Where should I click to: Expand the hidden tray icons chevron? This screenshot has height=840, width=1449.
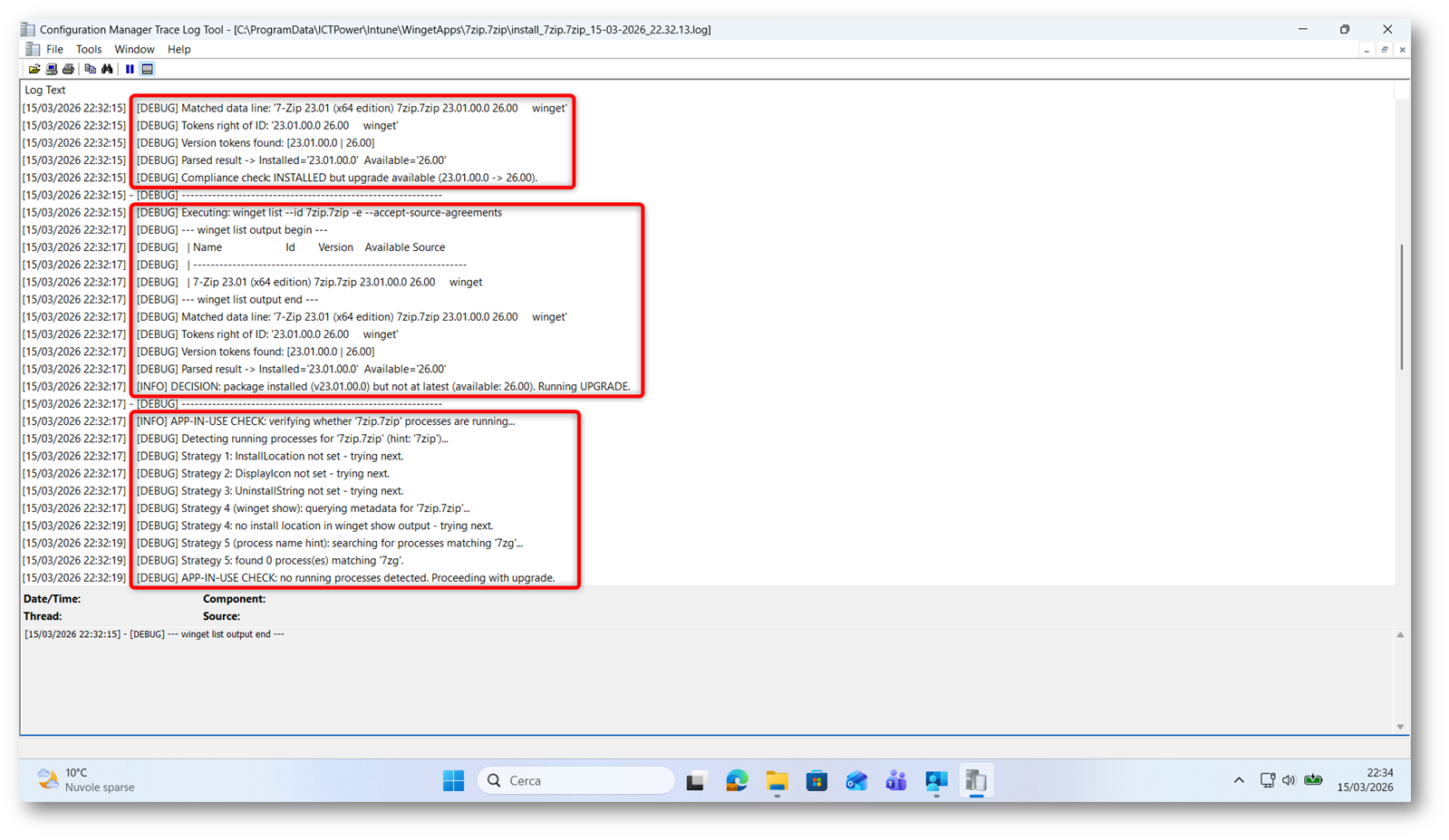(1239, 780)
